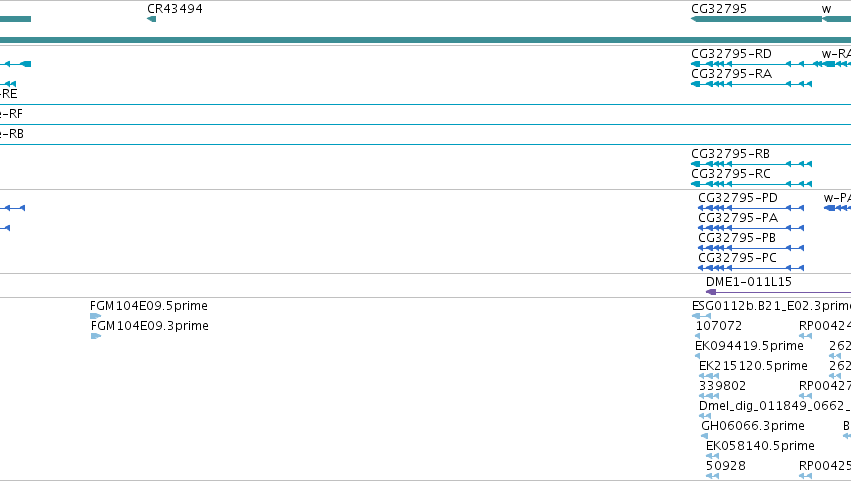The image size is (851, 481).
Task: Select the FGM104E09.5prime EST label
Action: point(149,306)
